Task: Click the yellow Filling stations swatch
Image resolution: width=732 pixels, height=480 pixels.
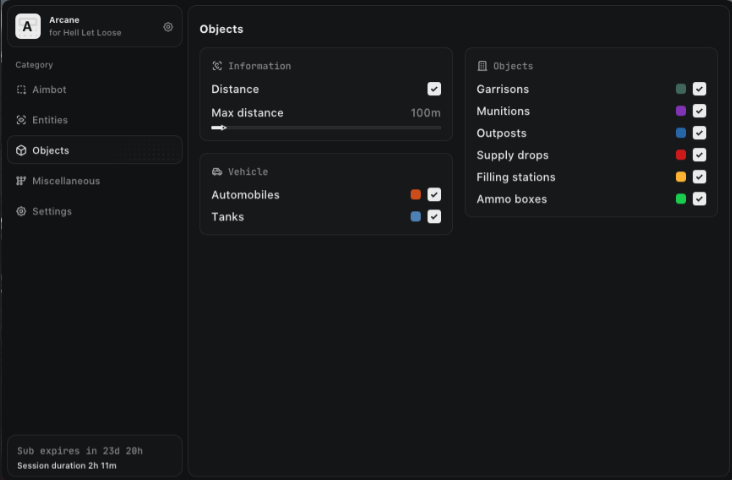Action: click(x=681, y=177)
